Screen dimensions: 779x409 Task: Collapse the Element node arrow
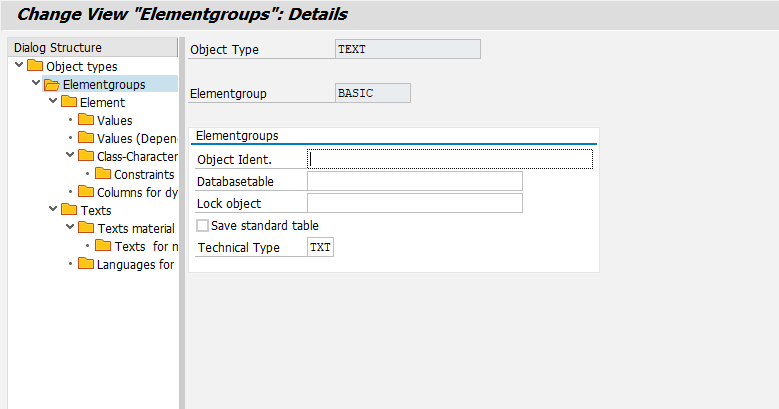53,102
